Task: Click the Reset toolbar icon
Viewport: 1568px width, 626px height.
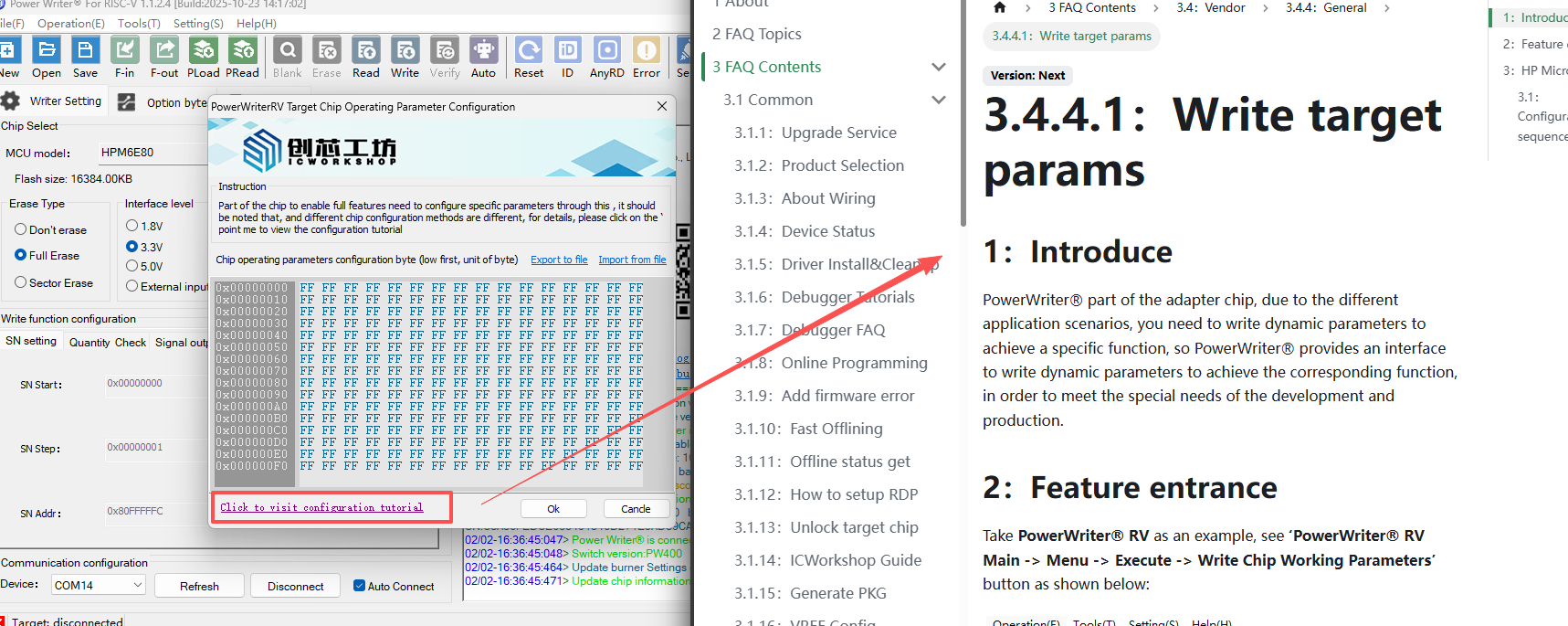Action: coord(528,51)
